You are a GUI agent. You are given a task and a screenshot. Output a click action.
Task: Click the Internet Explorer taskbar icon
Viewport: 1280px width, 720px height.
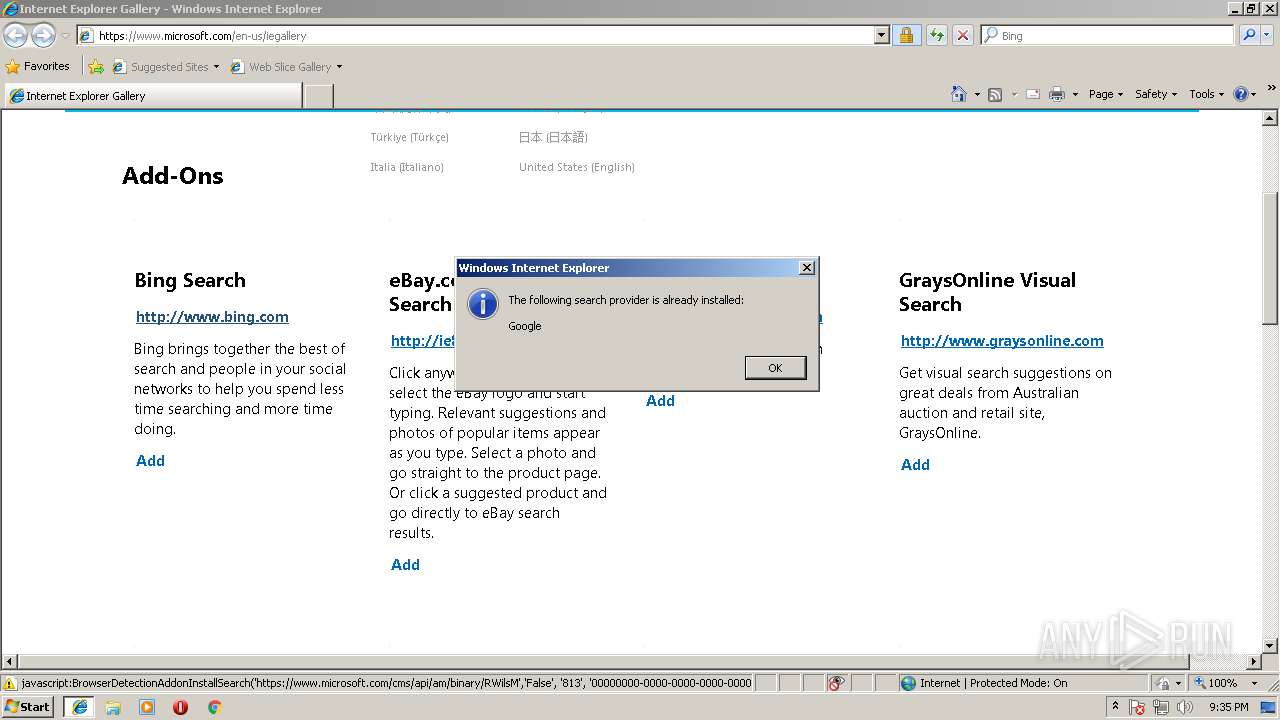point(80,707)
